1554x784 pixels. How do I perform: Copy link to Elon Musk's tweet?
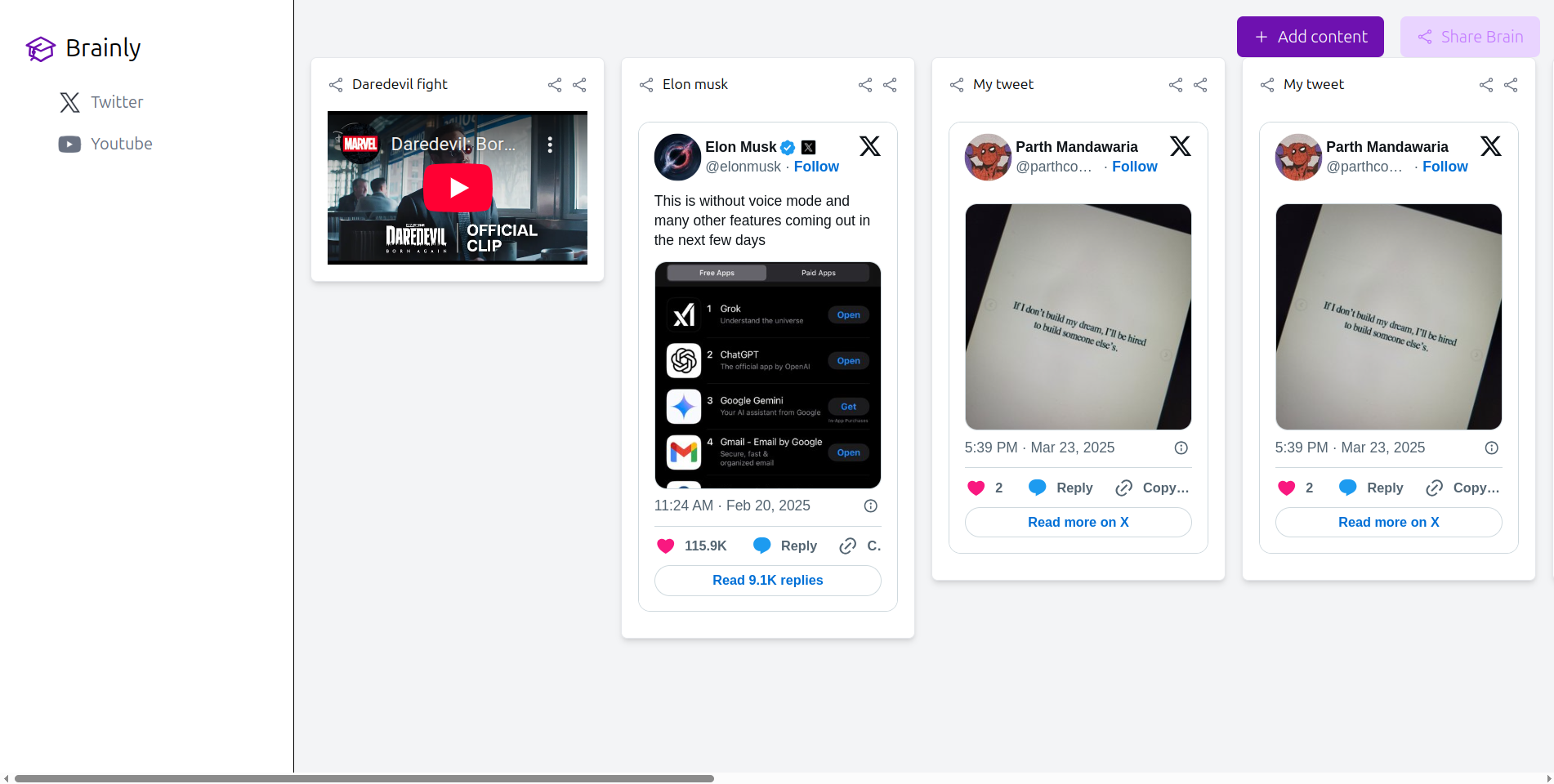860,546
